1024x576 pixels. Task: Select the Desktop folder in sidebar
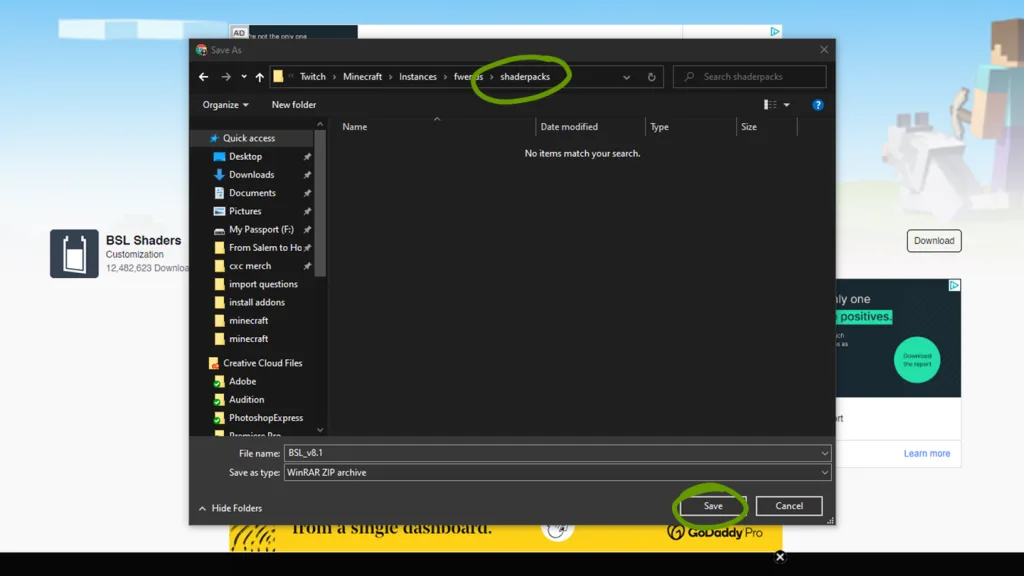pyautogui.click(x=245, y=156)
